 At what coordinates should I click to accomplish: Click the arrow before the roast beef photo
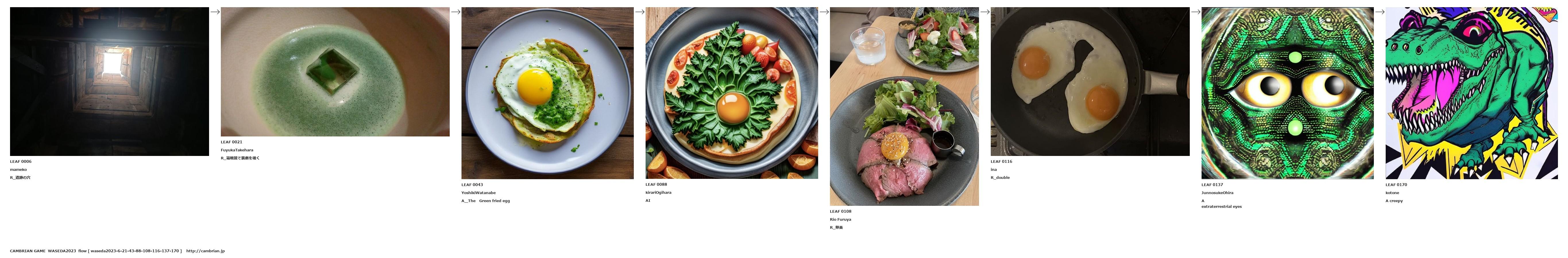tap(824, 11)
